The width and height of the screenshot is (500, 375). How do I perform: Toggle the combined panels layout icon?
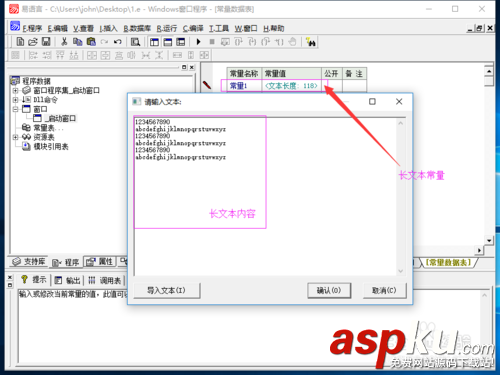click(x=180, y=42)
